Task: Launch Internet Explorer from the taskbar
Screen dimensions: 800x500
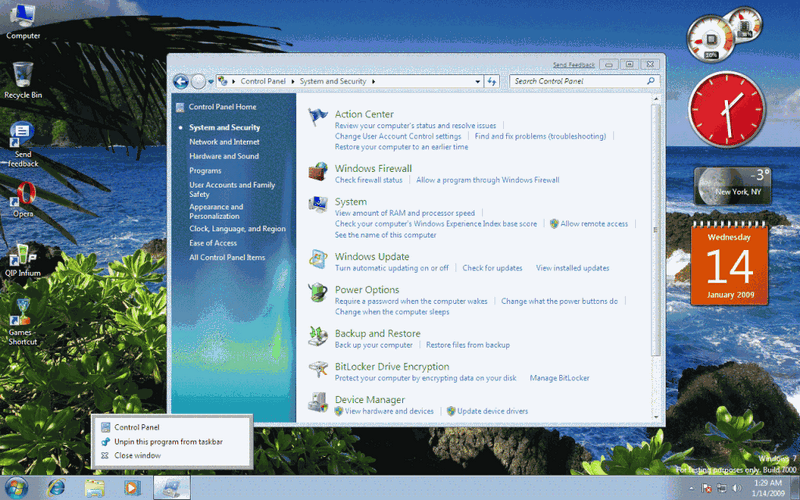Action: [55, 488]
